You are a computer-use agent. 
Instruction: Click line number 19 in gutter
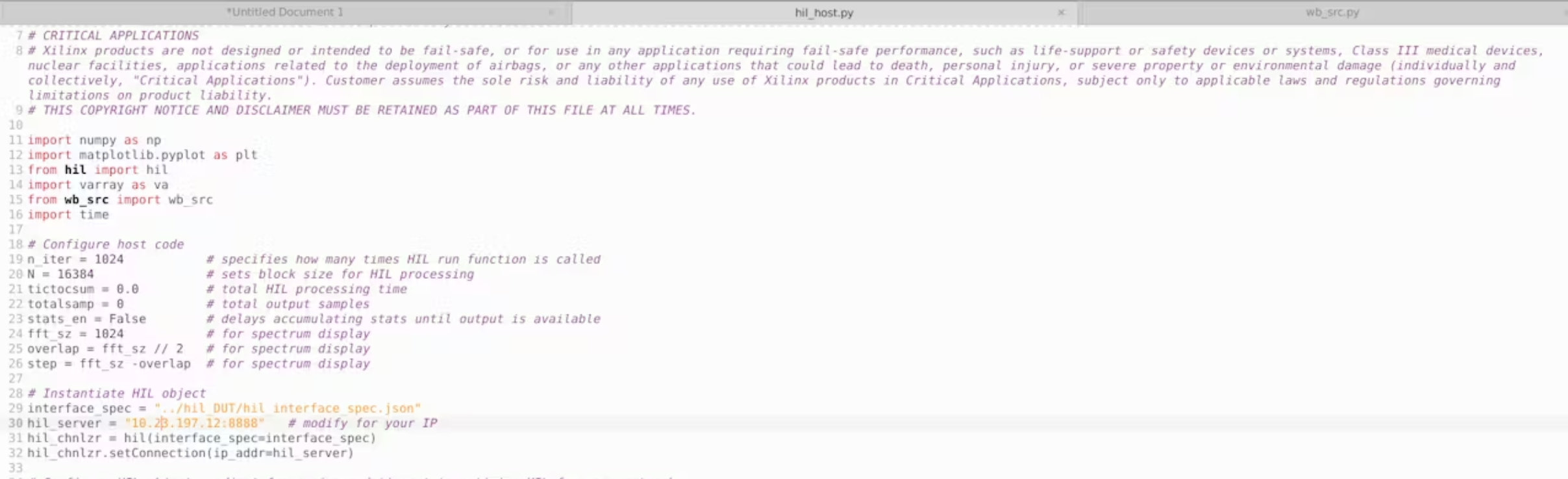click(16, 259)
